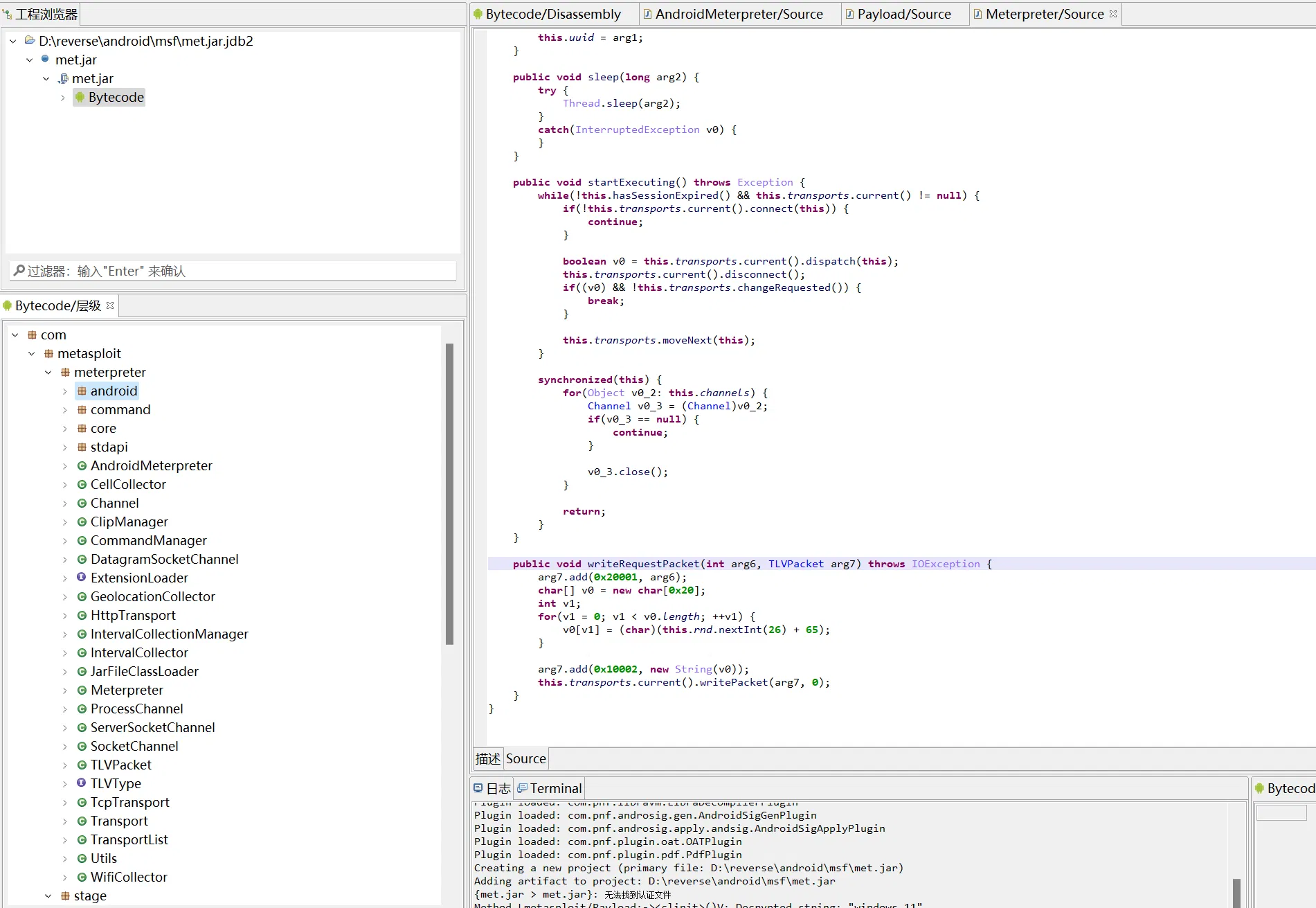The height and width of the screenshot is (908, 1316).
Task: Close the Bytecode/层级 panel tab
Action: [x=110, y=305]
